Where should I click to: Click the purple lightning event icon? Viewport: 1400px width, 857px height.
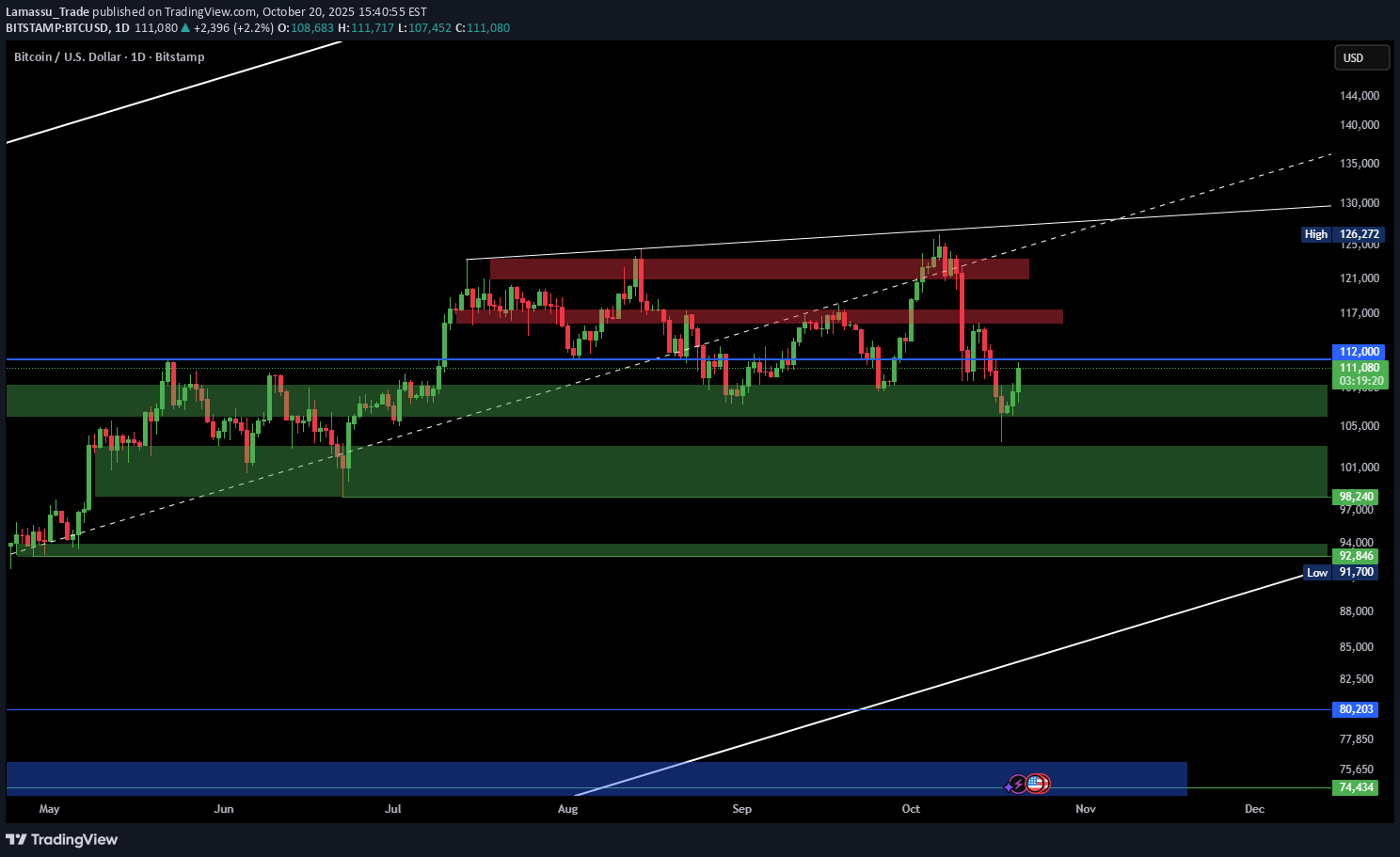[x=1017, y=784]
